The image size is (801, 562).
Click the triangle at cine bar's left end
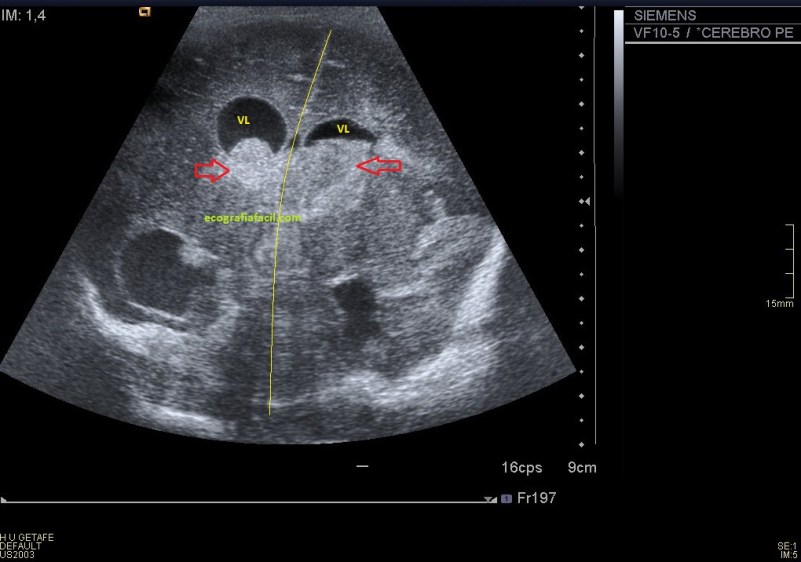pos(5,498)
